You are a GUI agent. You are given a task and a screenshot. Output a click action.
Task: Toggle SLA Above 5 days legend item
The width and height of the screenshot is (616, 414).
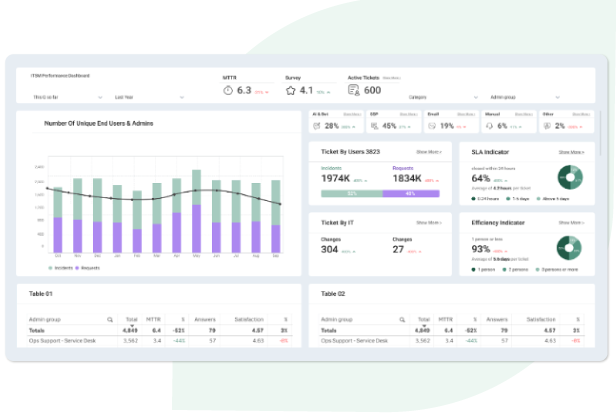tap(553, 199)
